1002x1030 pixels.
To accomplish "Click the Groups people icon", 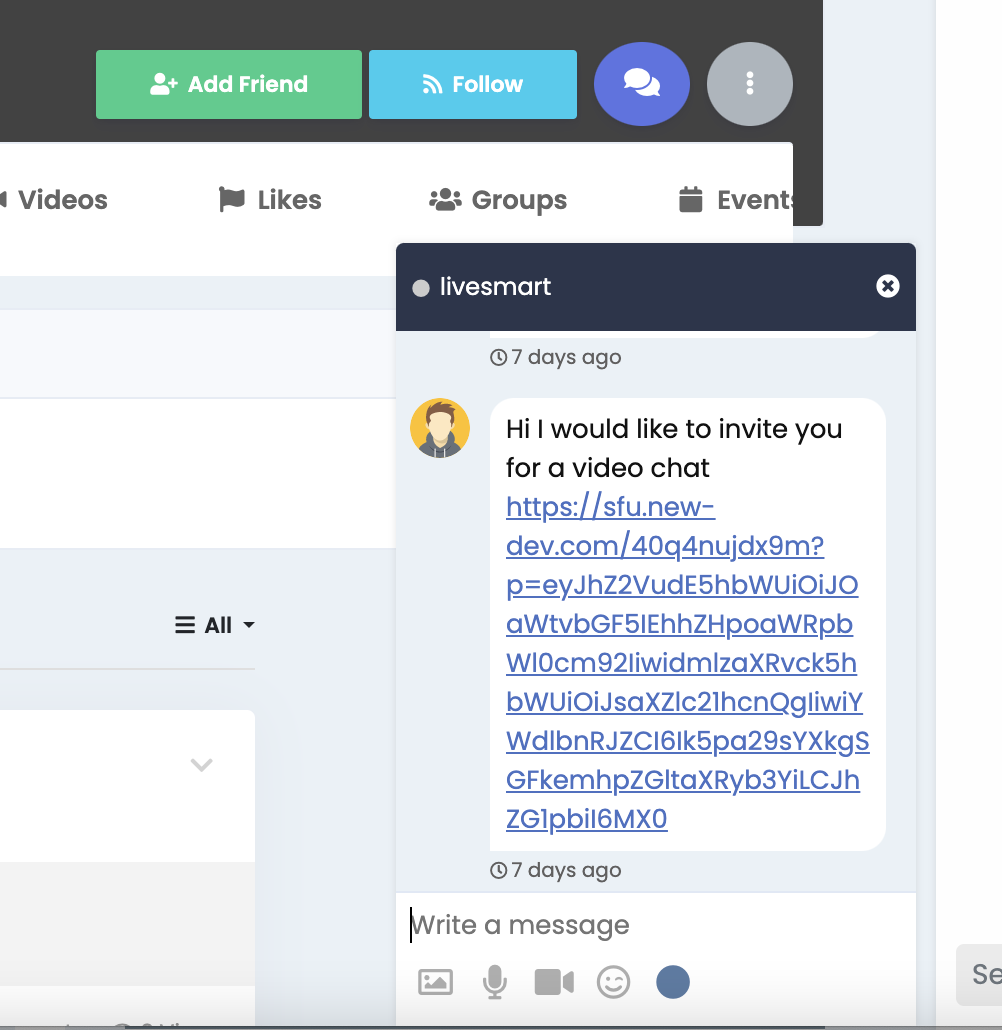I will pyautogui.click(x=443, y=199).
